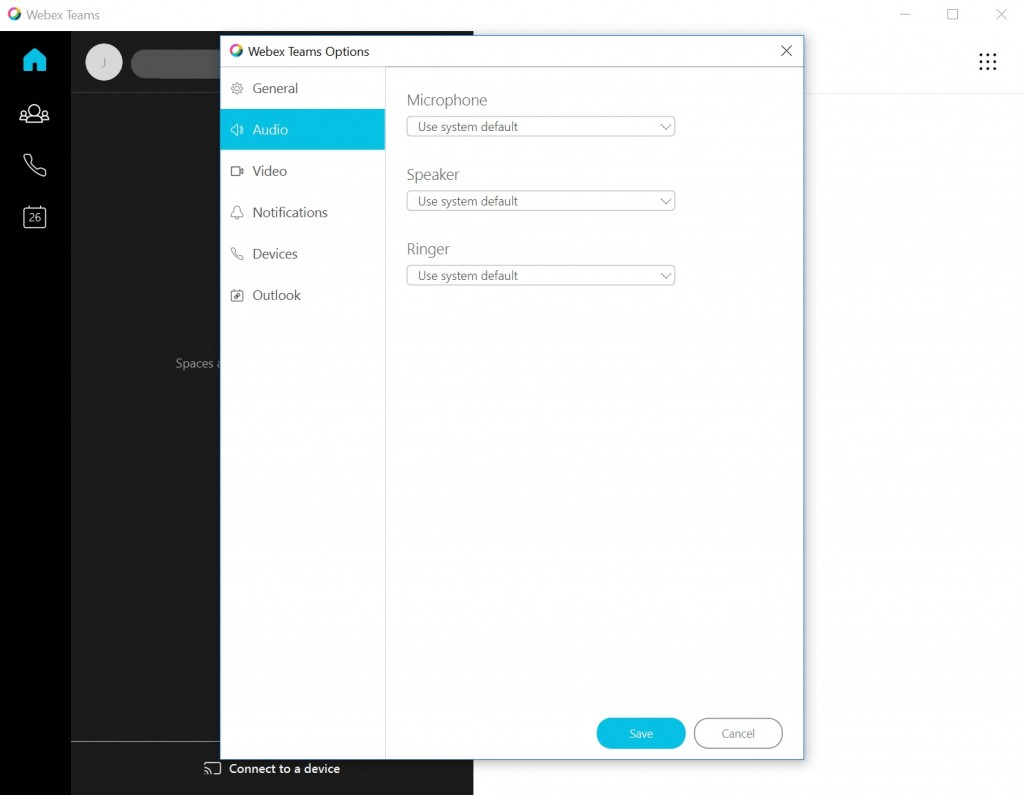Switch to the Notifications options tab
Viewport: 1024px width, 795px height.
coord(302,212)
